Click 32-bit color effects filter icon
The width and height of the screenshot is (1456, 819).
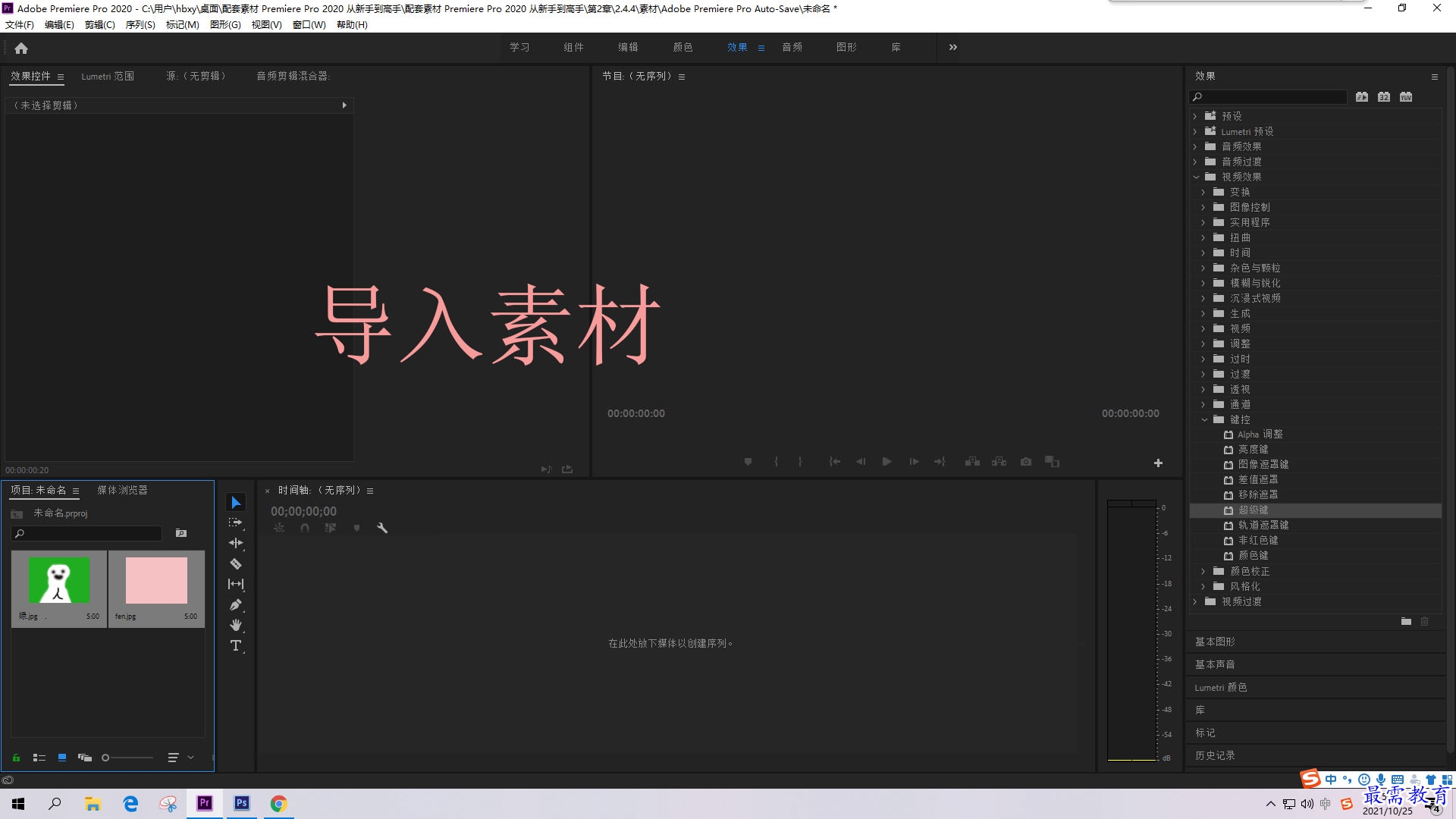[1384, 97]
